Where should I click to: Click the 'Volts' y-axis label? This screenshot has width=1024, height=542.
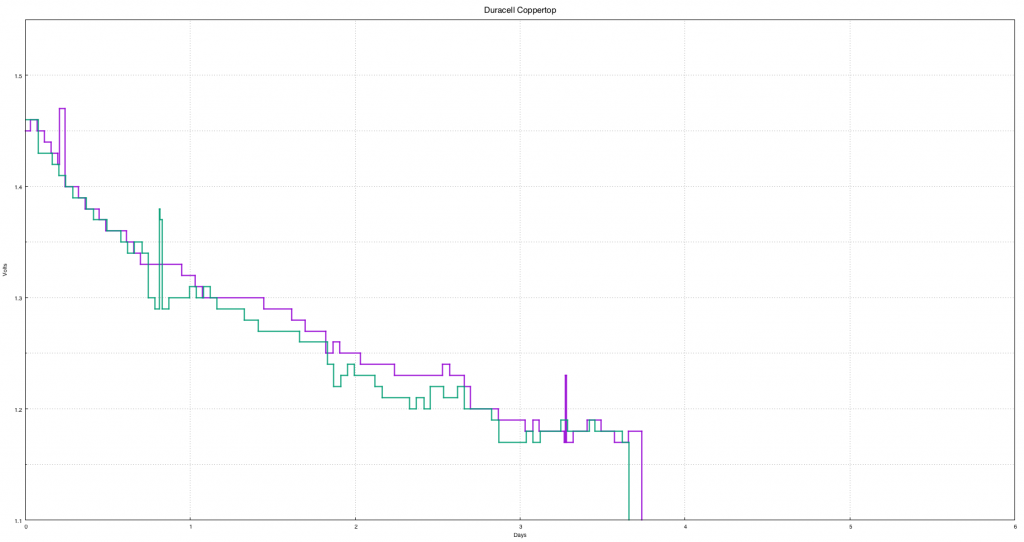[5, 270]
